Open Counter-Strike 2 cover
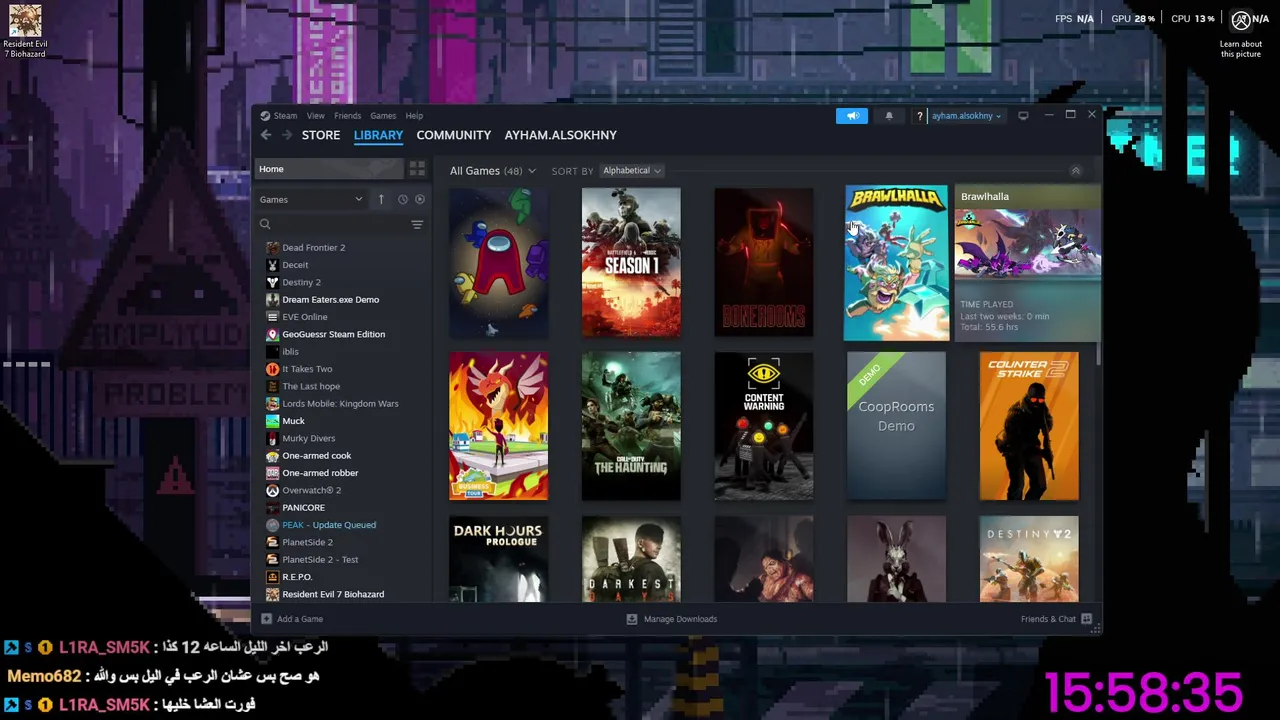The image size is (1280, 720). [1029, 426]
